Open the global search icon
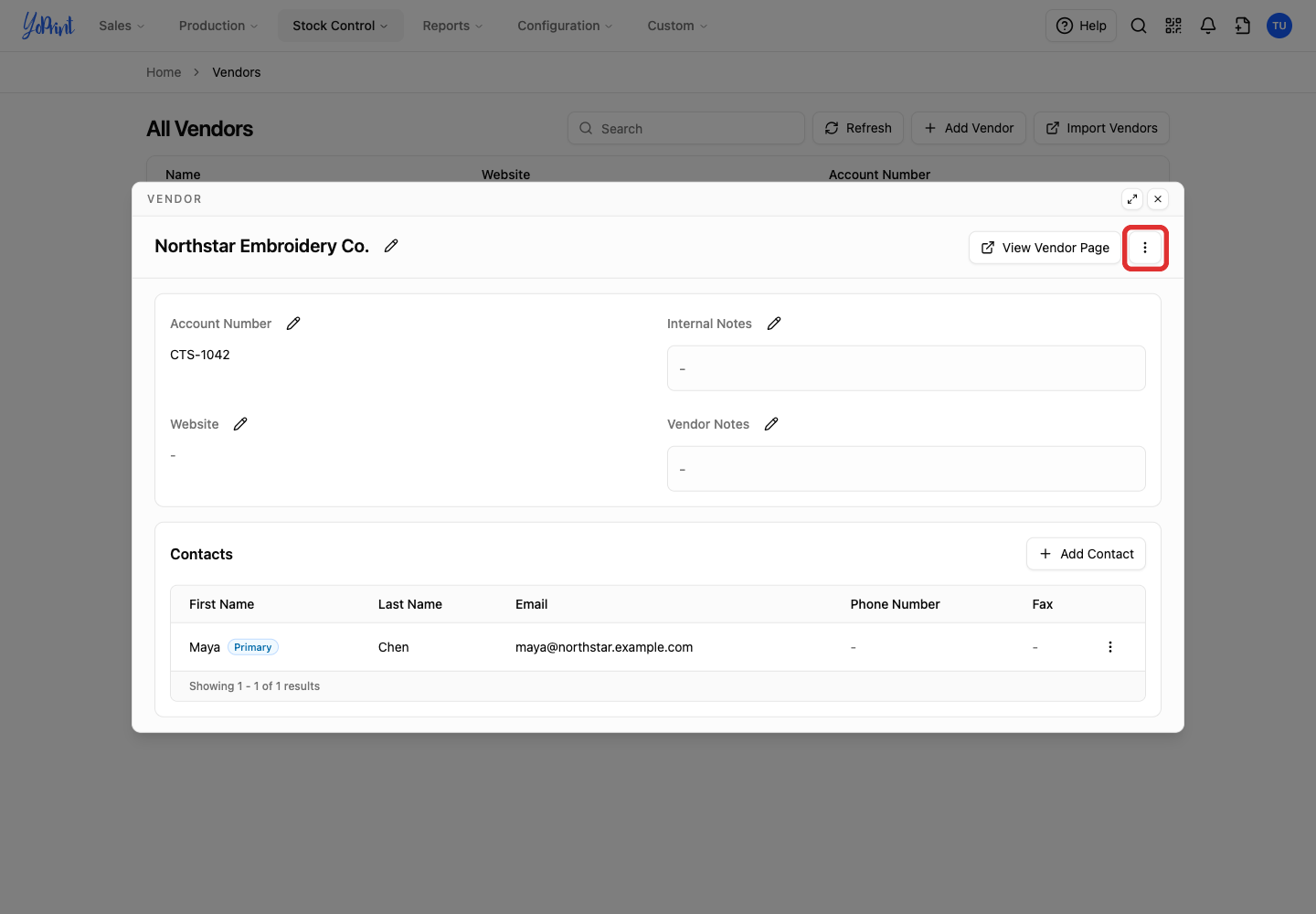Image resolution: width=1316 pixels, height=914 pixels. [x=1139, y=26]
